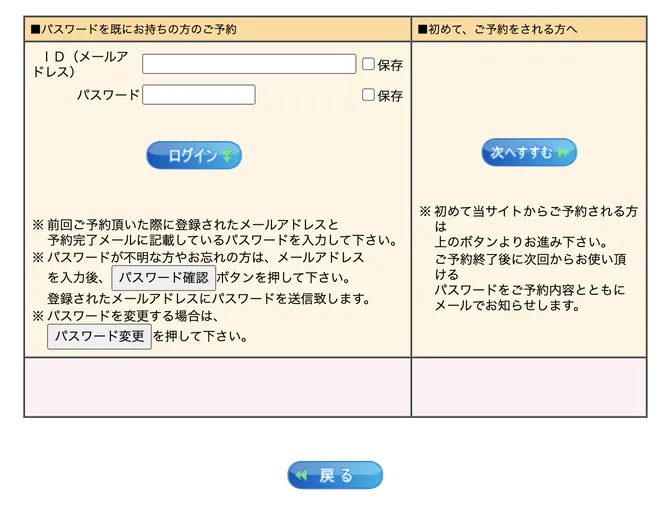
Task: Check 保存 beside the ID field
Action: [368, 64]
